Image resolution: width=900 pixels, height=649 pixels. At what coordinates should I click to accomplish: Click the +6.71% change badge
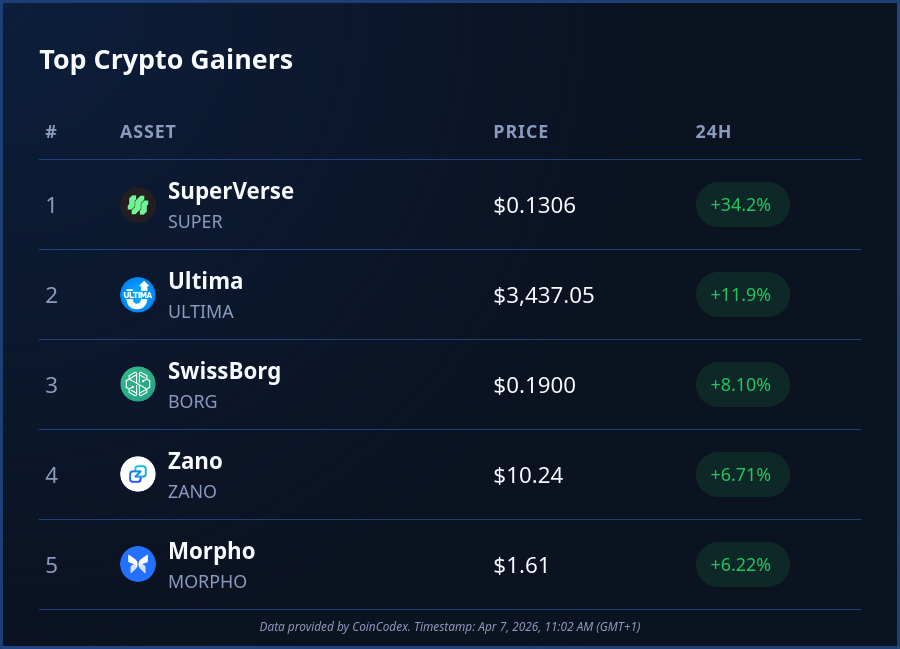click(x=741, y=475)
